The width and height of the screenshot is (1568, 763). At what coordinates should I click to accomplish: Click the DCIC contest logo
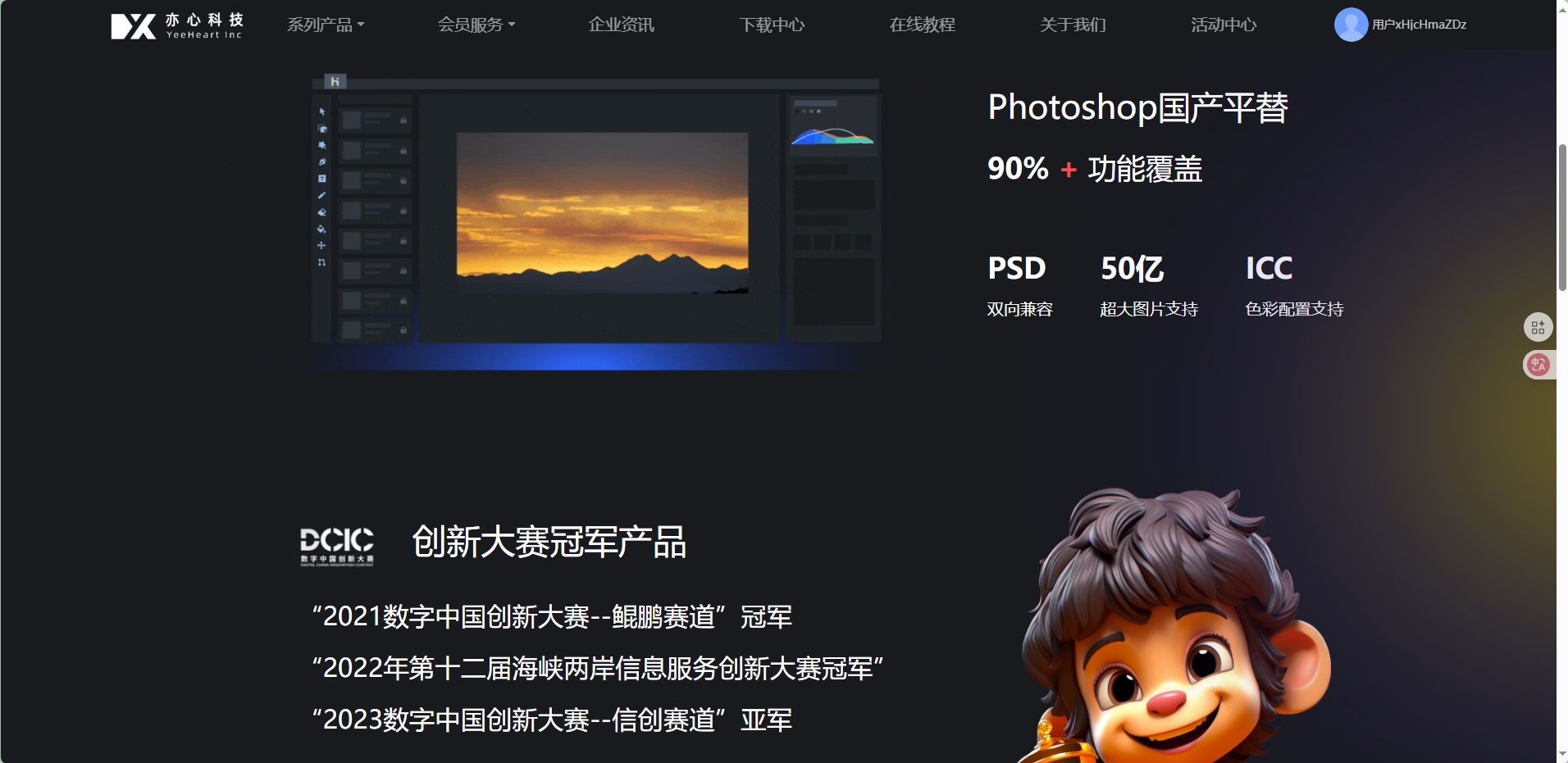337,547
